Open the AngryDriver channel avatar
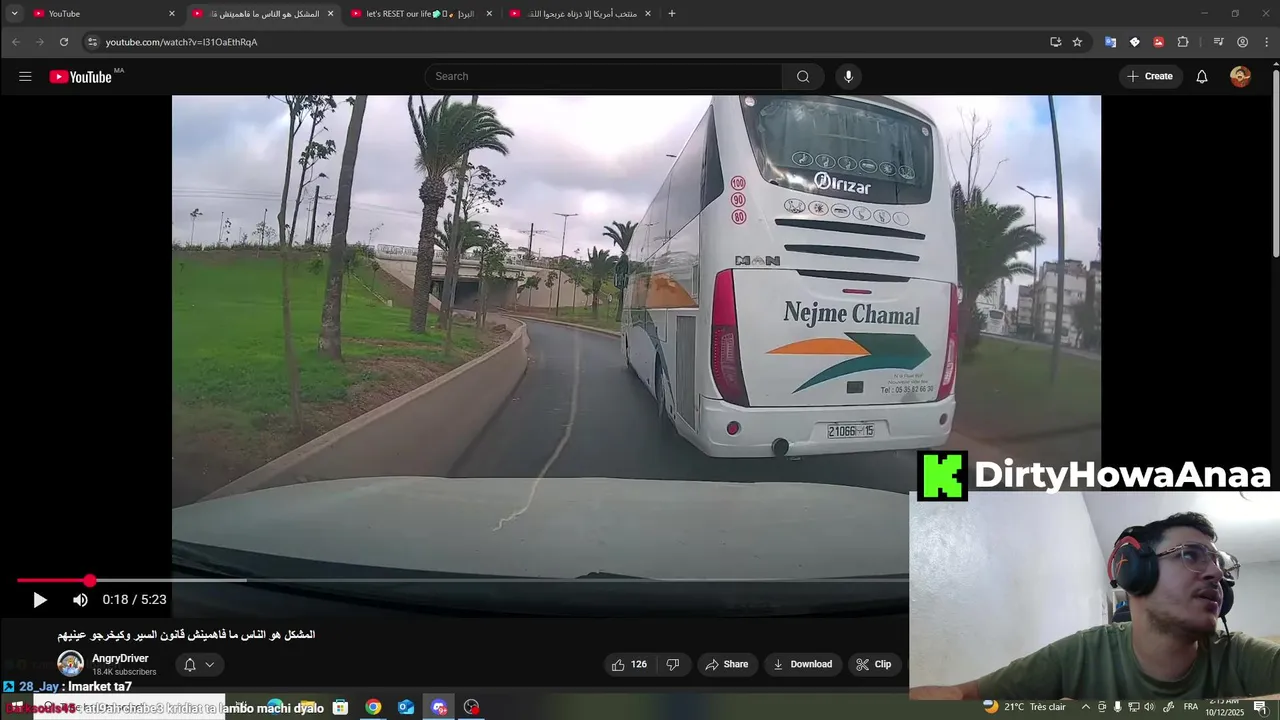The image size is (1280, 720). [x=70, y=663]
